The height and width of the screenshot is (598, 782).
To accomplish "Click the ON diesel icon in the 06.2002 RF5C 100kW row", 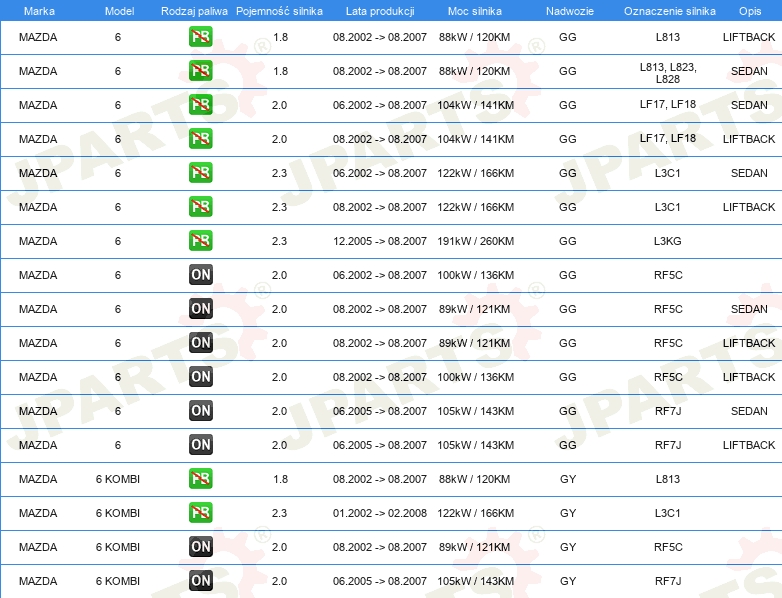I will [x=200, y=274].
